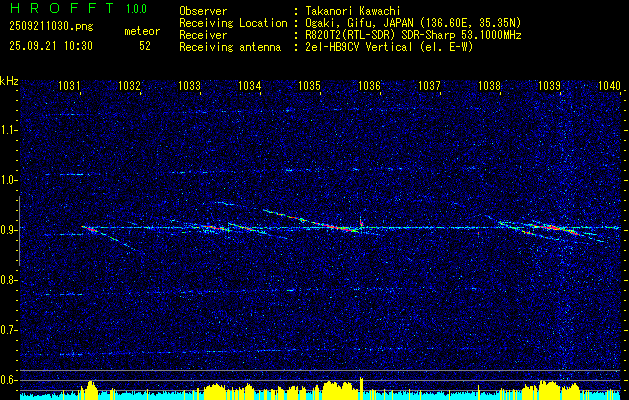This screenshot has height=400, width=629.
Task: Click the meteor count value 52
Action: click(x=145, y=46)
